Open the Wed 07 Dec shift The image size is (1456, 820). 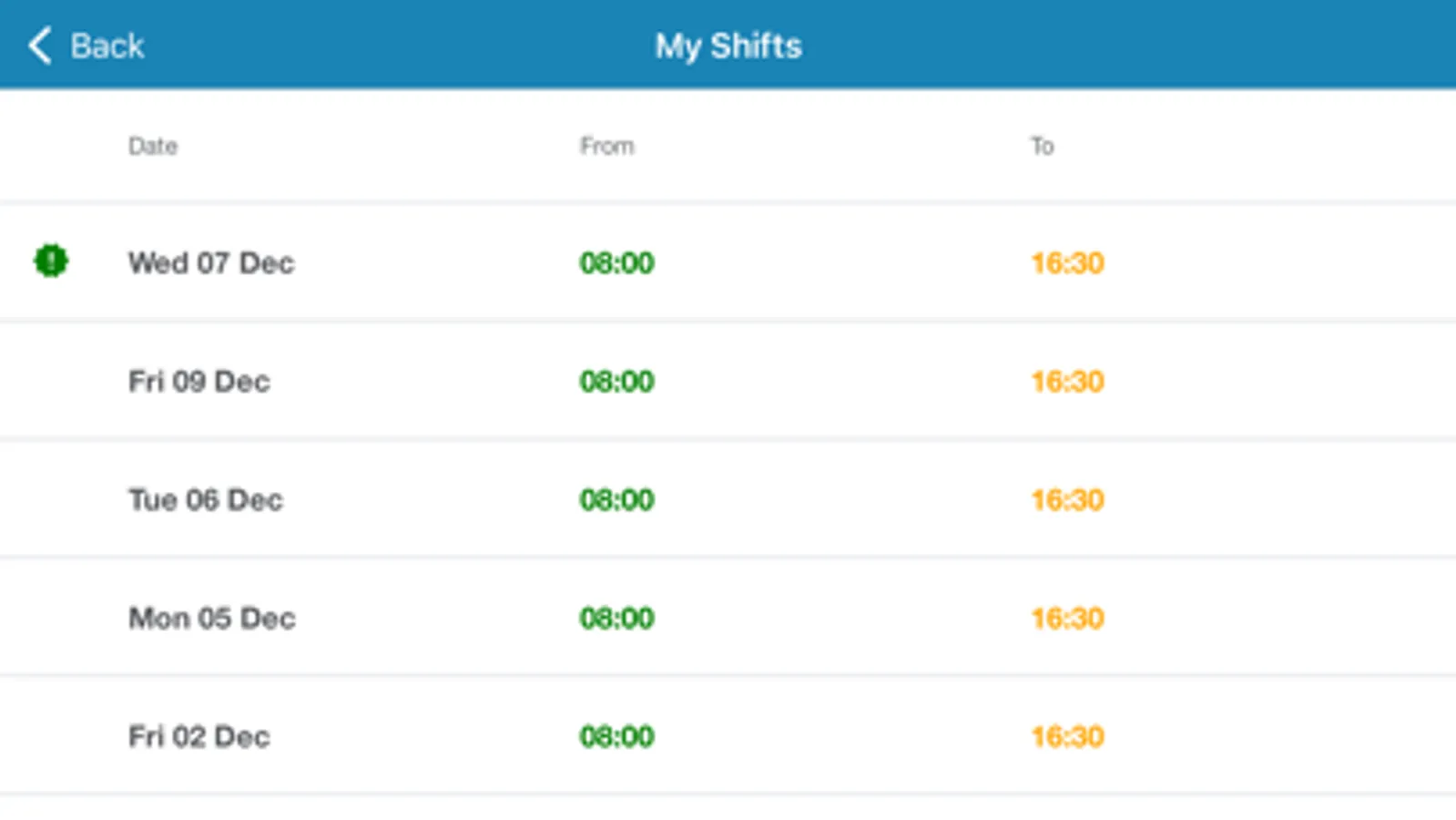pos(211,262)
